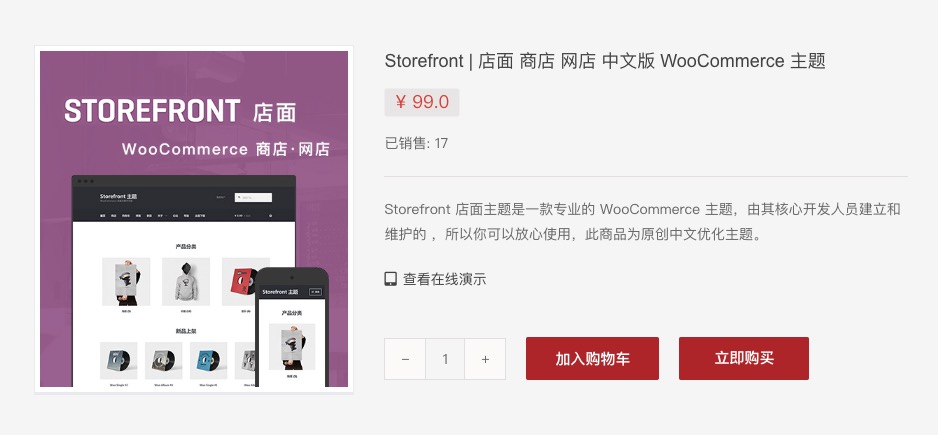Click the 加入购物车 add to cart button
Viewport: 938px width, 435px height.
click(592, 358)
